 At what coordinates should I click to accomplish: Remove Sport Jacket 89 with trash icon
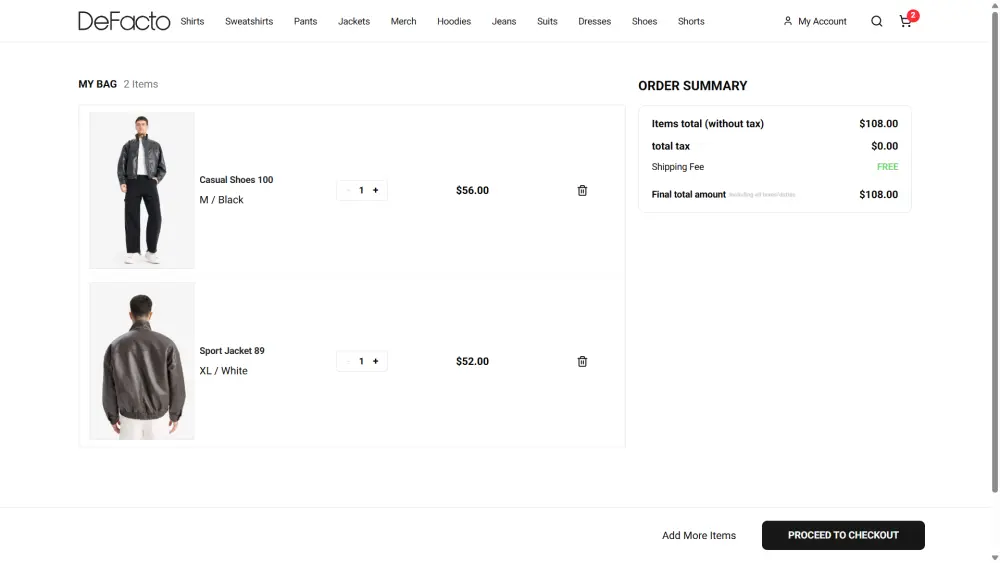click(582, 361)
